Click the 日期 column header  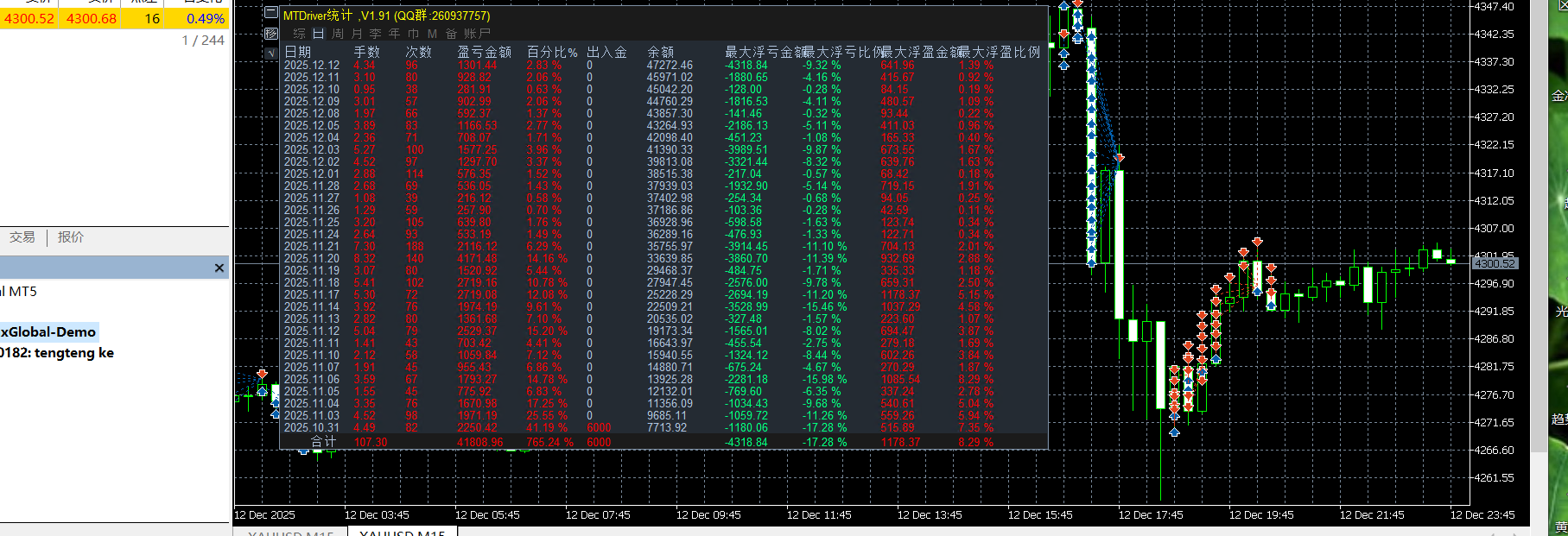pos(298,53)
